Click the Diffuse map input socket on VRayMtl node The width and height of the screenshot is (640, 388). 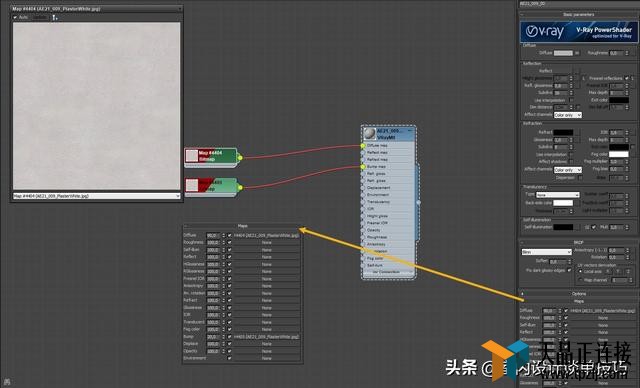(362, 145)
